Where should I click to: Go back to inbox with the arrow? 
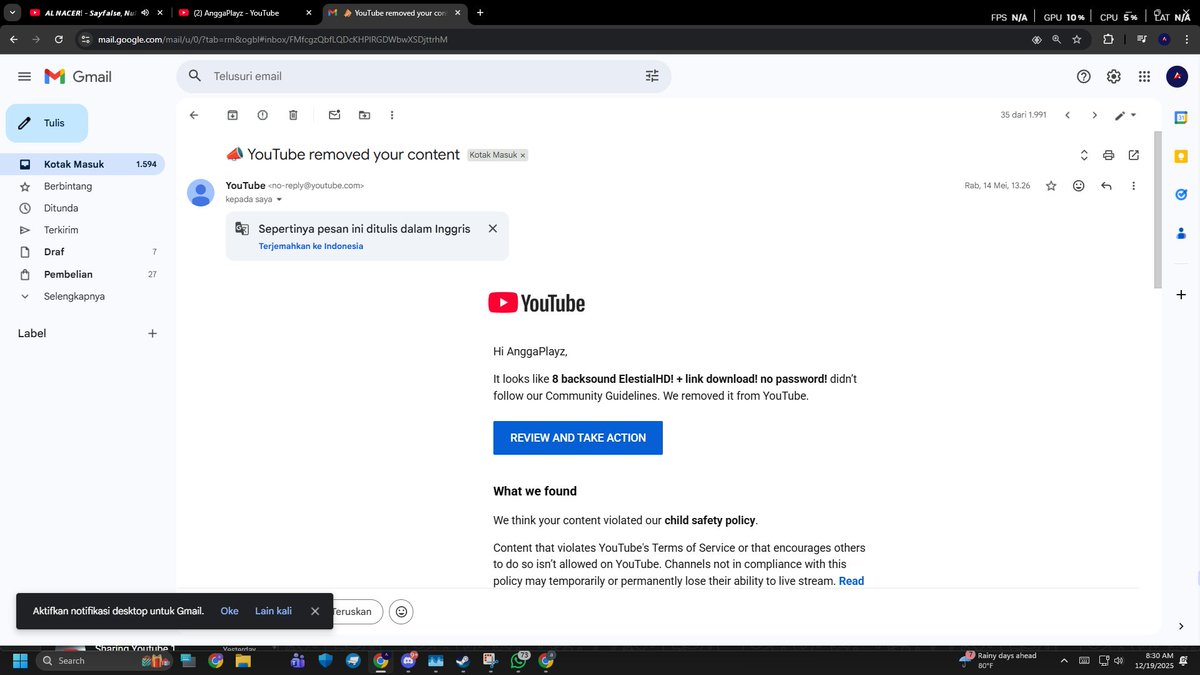click(194, 115)
